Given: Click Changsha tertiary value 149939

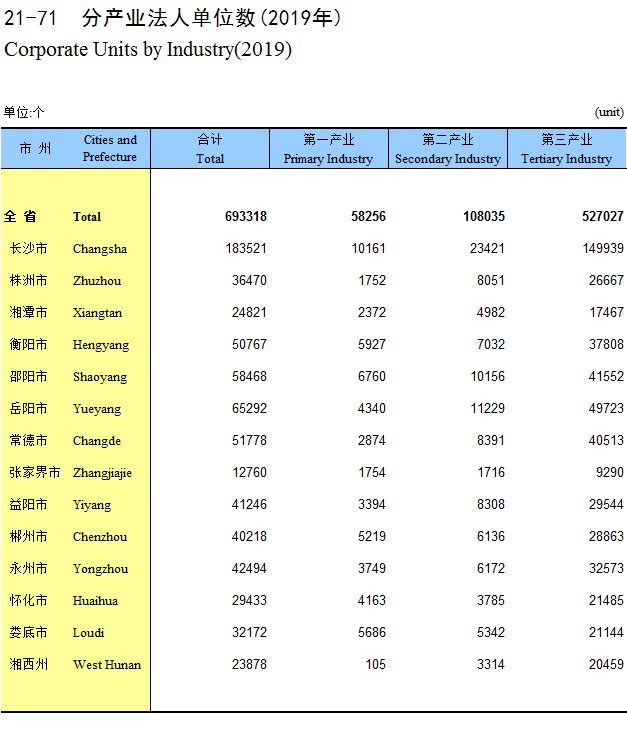Looking at the screenshot, I should 603,248.
